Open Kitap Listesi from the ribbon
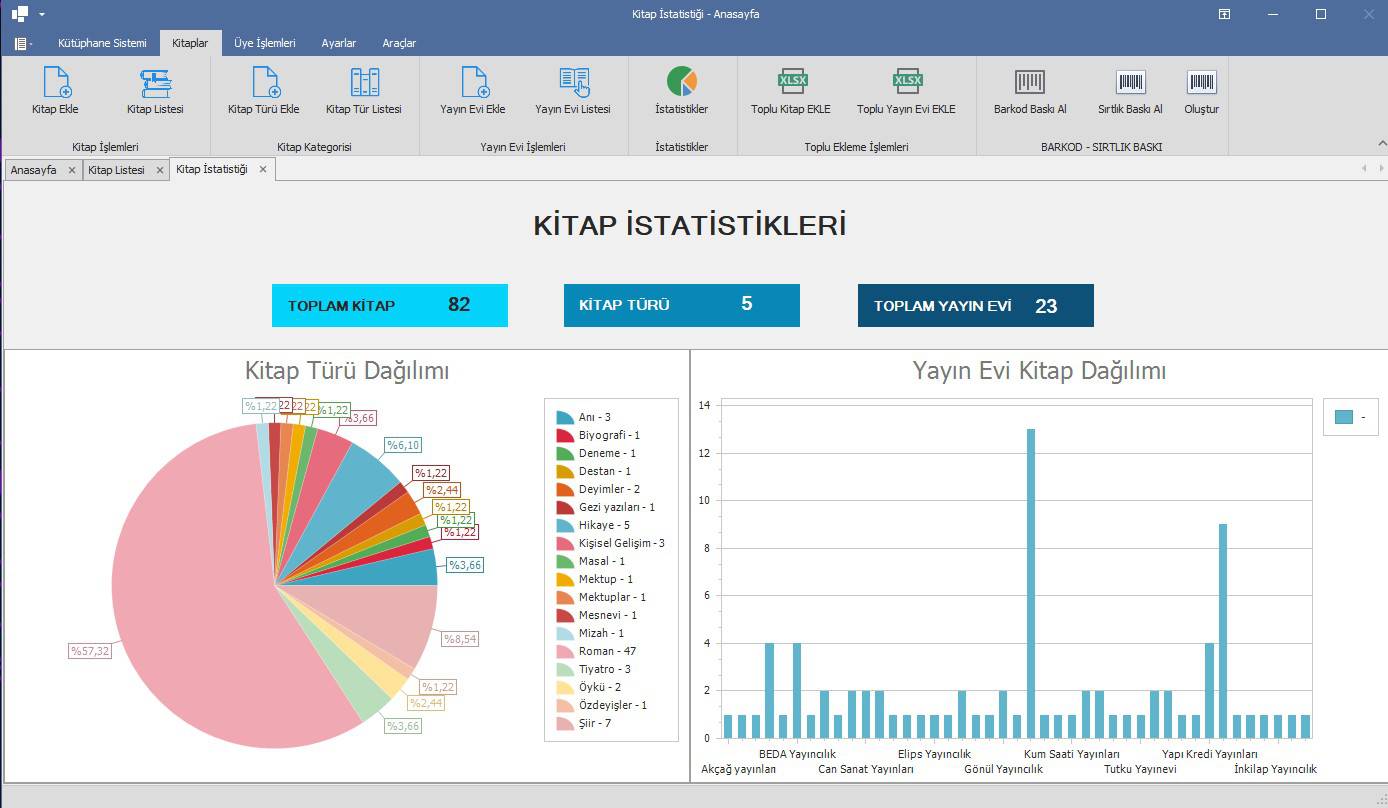The width and height of the screenshot is (1388, 808). click(x=155, y=91)
